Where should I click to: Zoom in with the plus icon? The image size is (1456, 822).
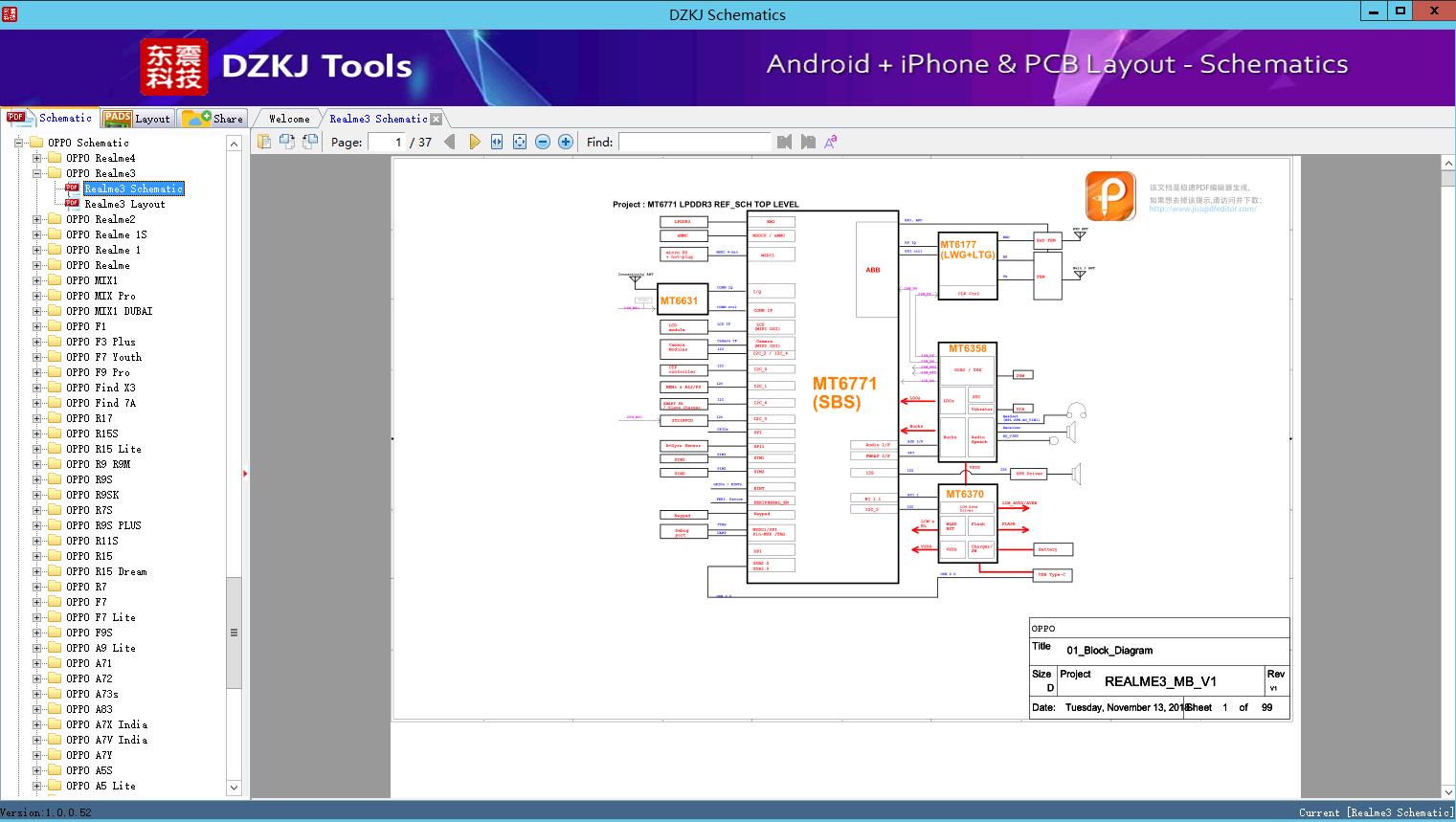coord(566,142)
